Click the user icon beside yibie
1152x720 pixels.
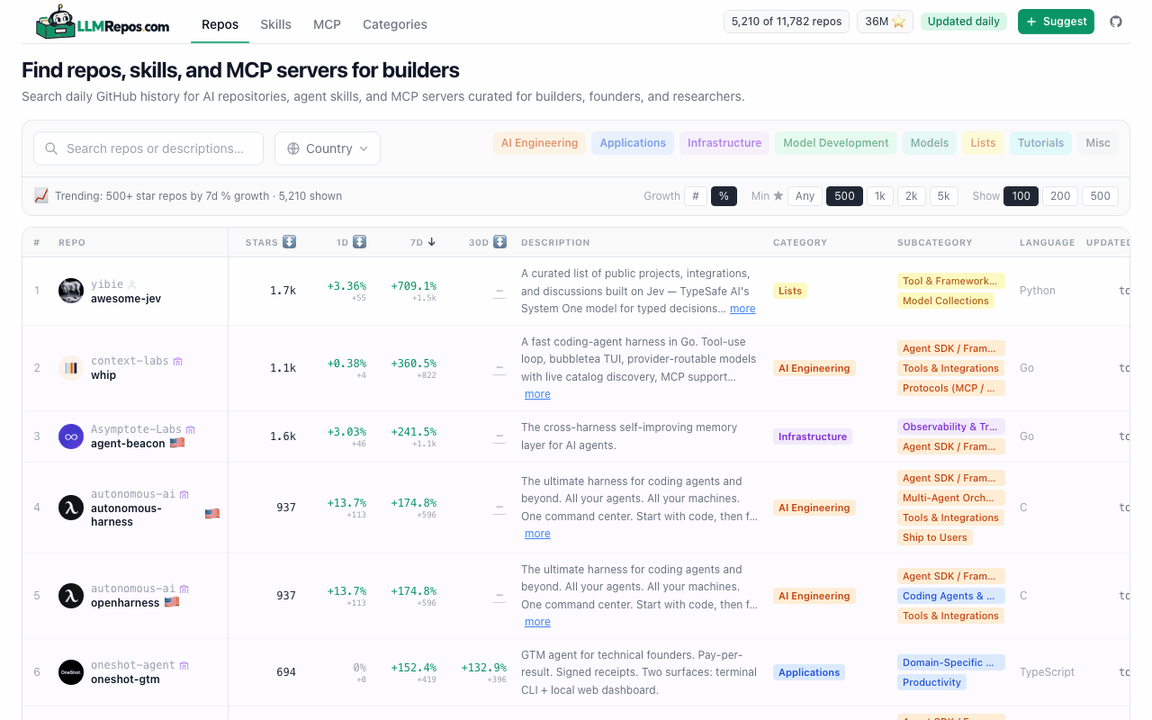click(132, 284)
